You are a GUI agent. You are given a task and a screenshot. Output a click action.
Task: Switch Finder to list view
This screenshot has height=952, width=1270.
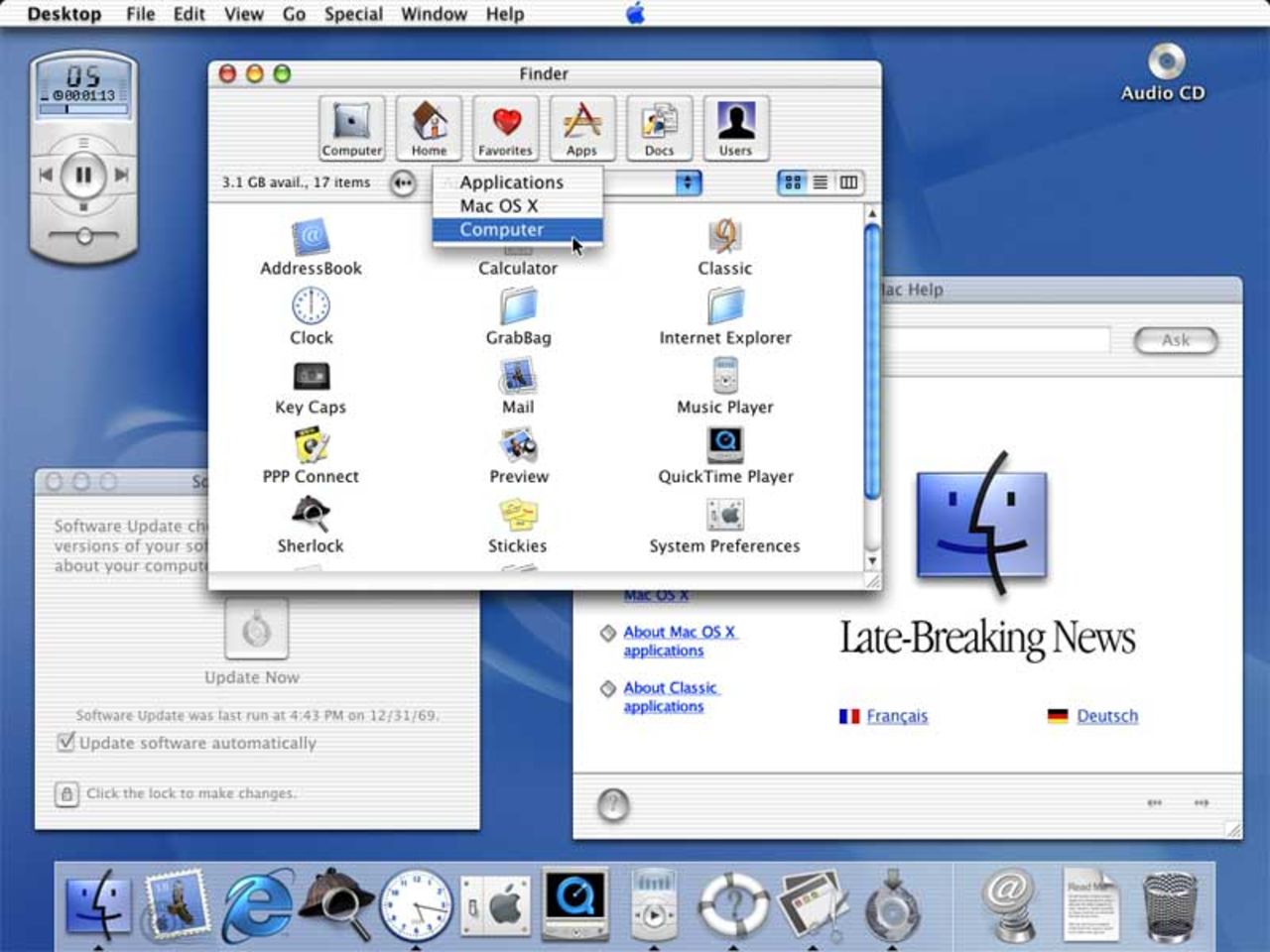821,181
